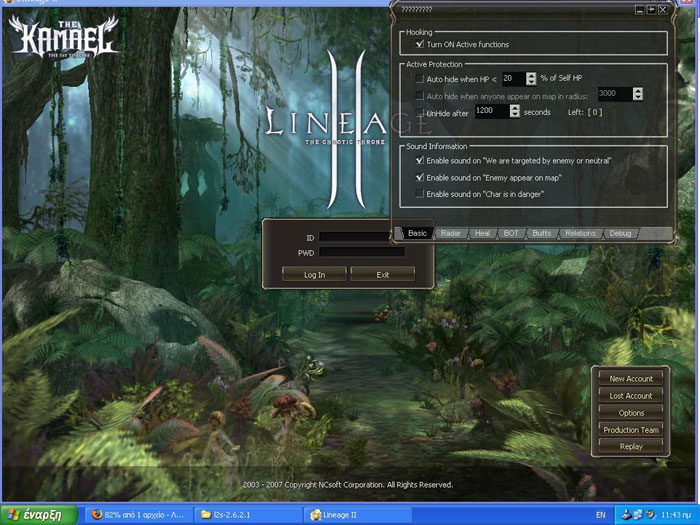The image size is (700, 525).
Task: Click the Exit button on login panel
Action: (383, 274)
